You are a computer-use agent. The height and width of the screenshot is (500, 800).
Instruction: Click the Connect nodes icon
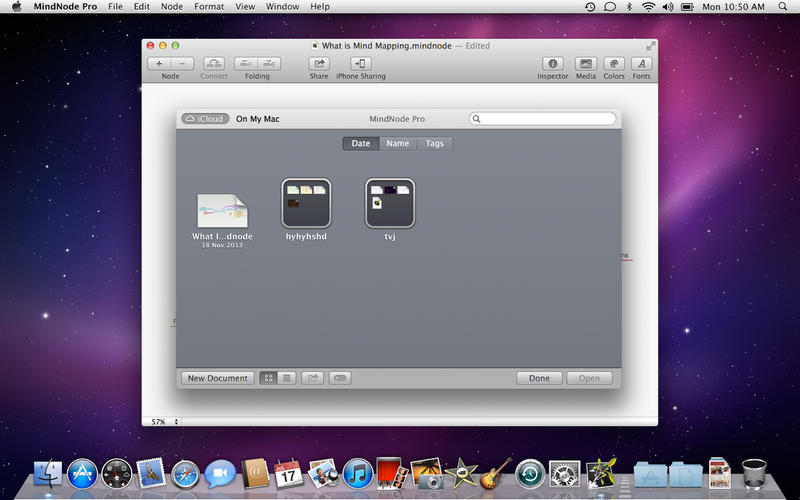coord(214,63)
